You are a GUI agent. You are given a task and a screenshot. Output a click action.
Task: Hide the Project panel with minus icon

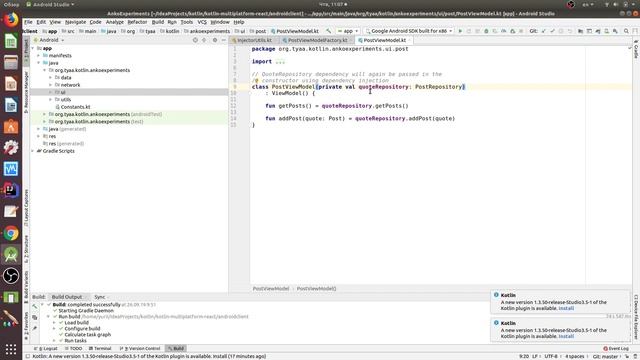[224, 40]
